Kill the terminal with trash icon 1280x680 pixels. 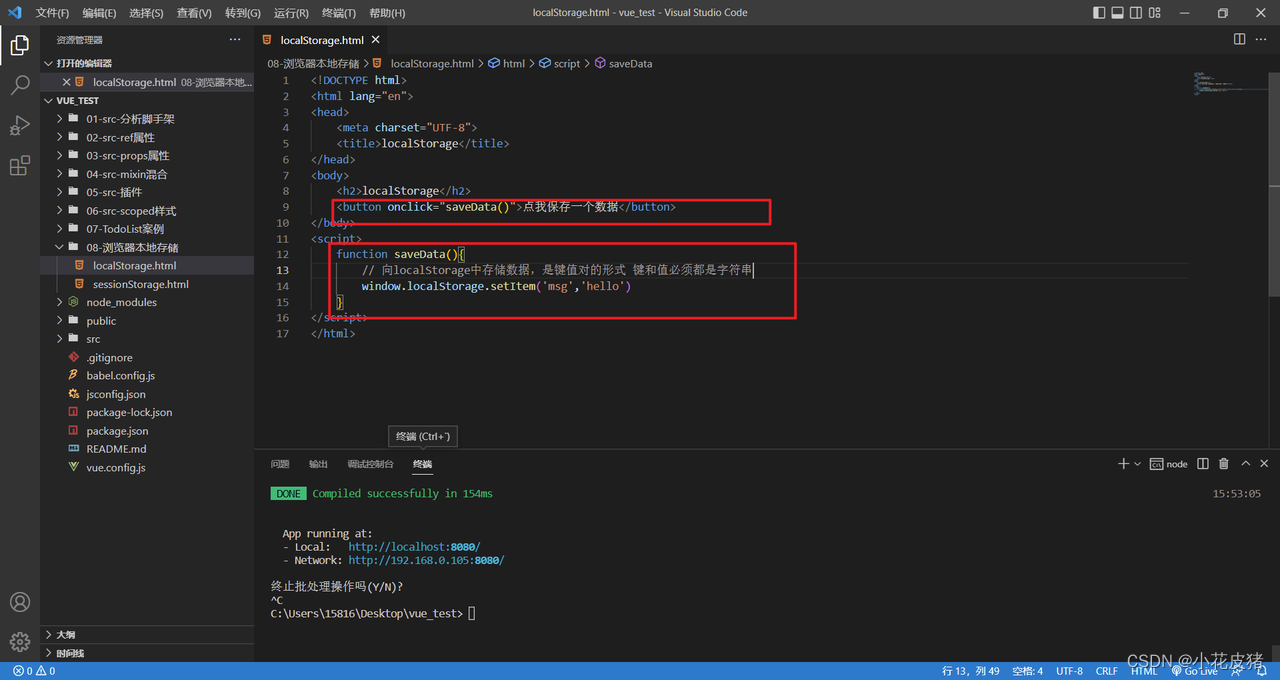point(1224,464)
